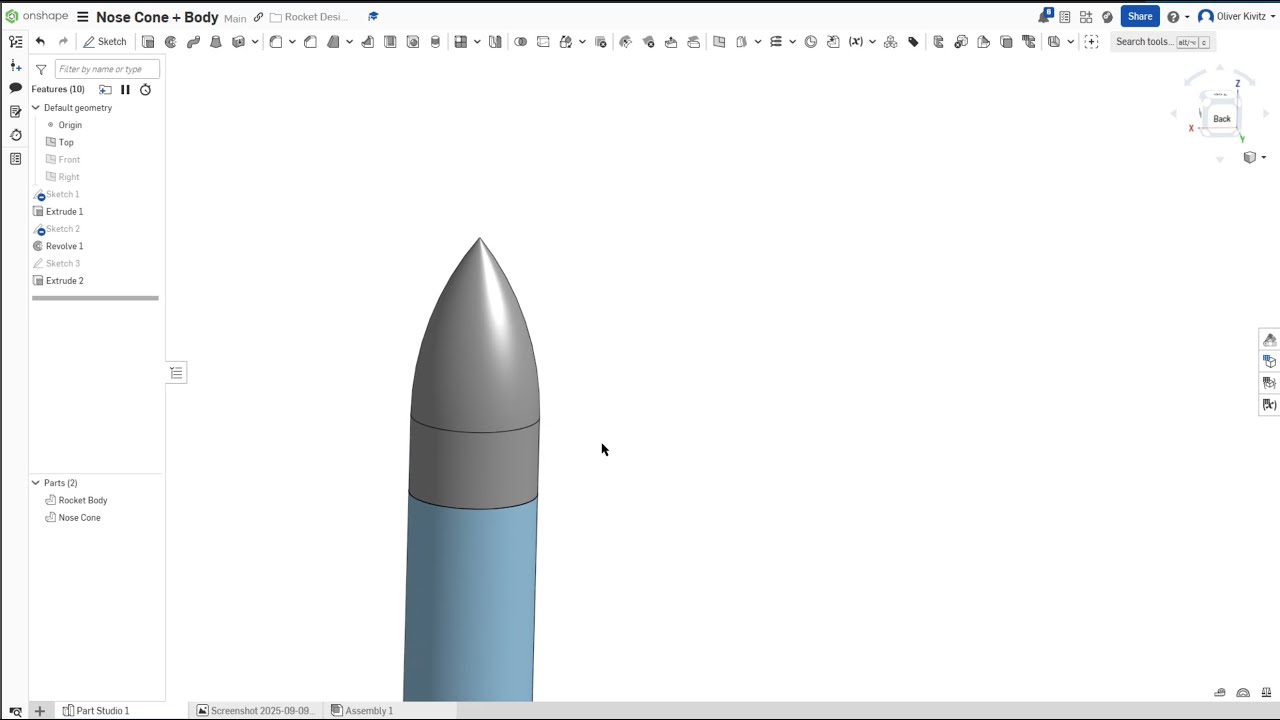1280x720 pixels.
Task: Open the notifications bell
Action: click(1045, 16)
